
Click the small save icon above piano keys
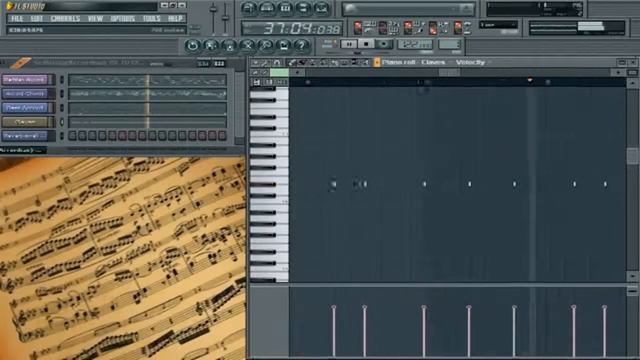[x=257, y=82]
